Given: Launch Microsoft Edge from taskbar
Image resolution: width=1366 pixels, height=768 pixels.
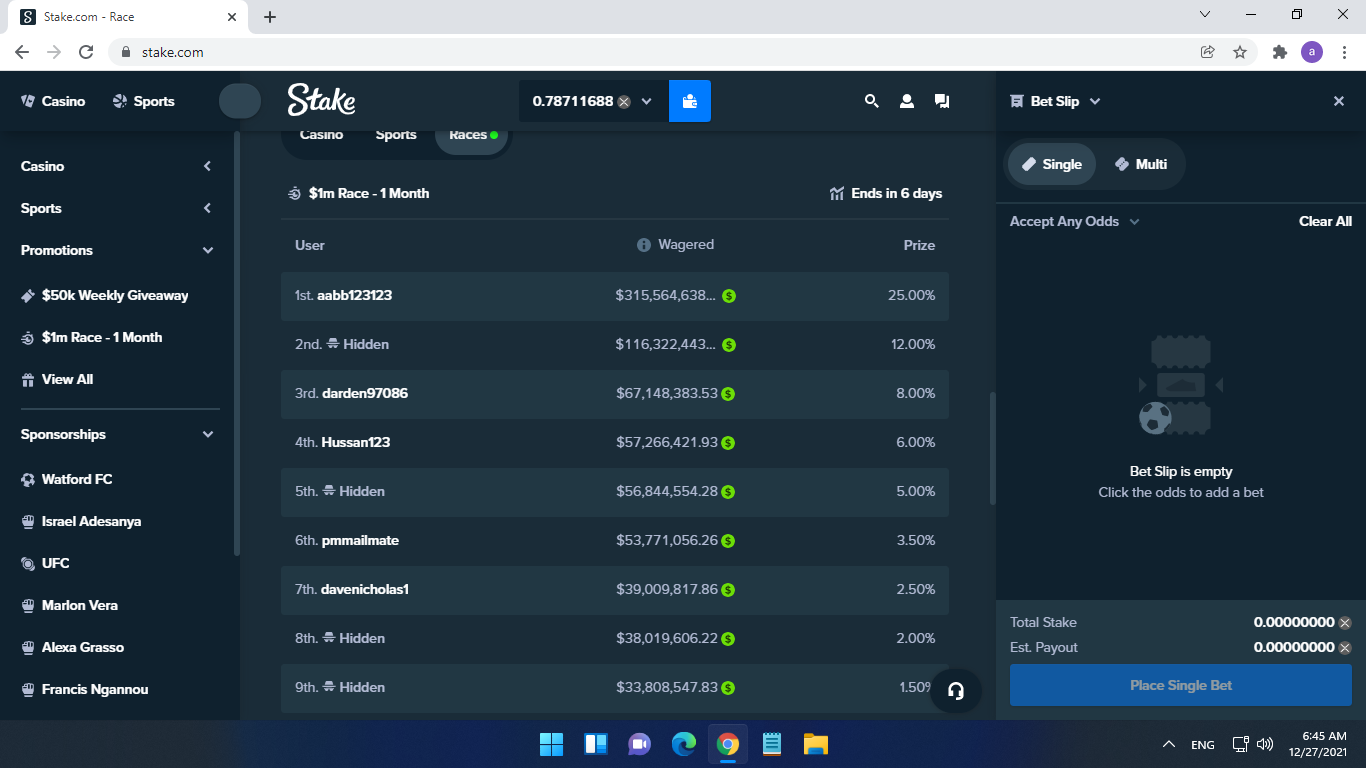Looking at the screenshot, I should pos(683,744).
